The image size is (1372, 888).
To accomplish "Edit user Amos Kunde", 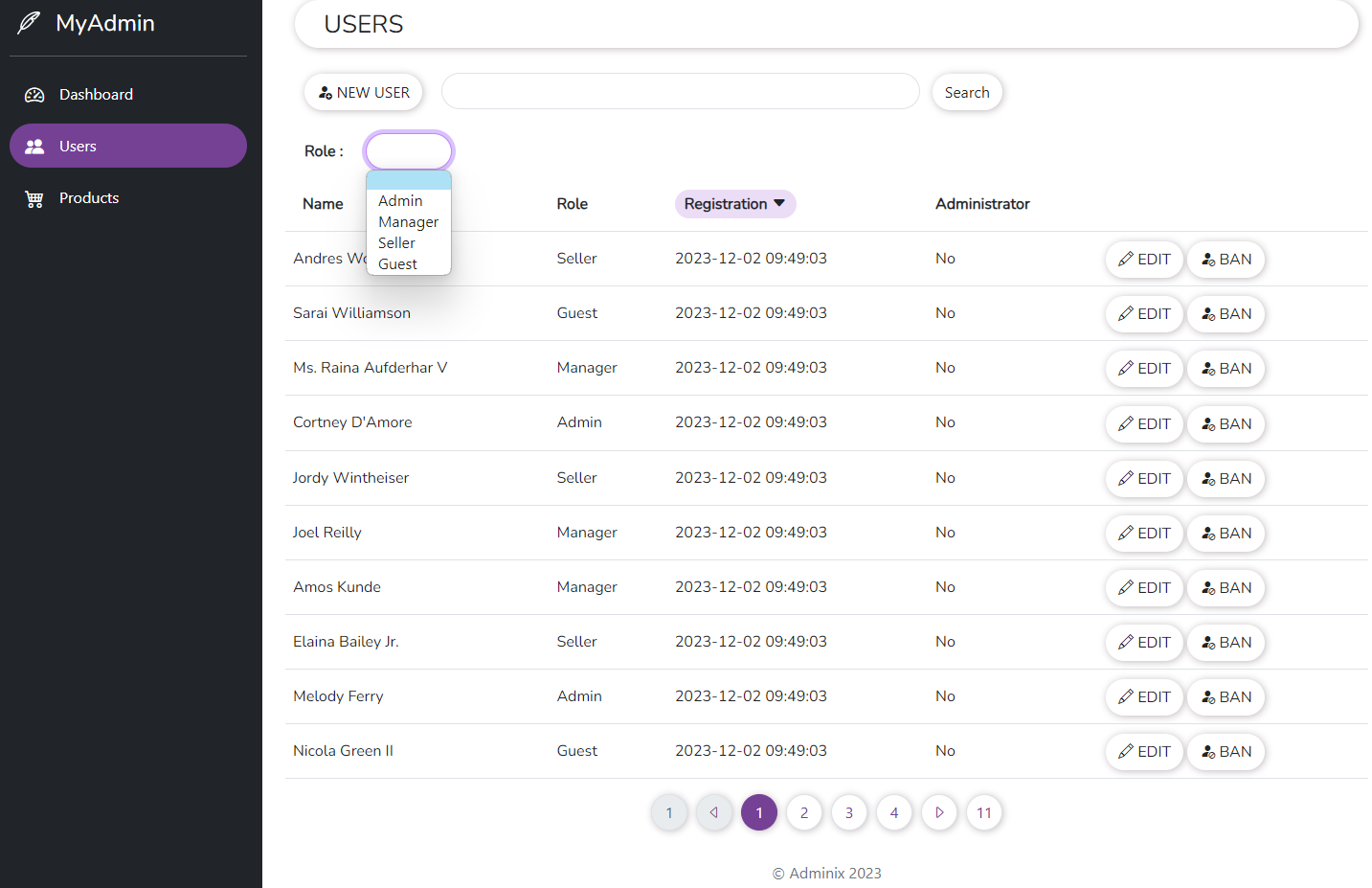I will click(1144, 588).
